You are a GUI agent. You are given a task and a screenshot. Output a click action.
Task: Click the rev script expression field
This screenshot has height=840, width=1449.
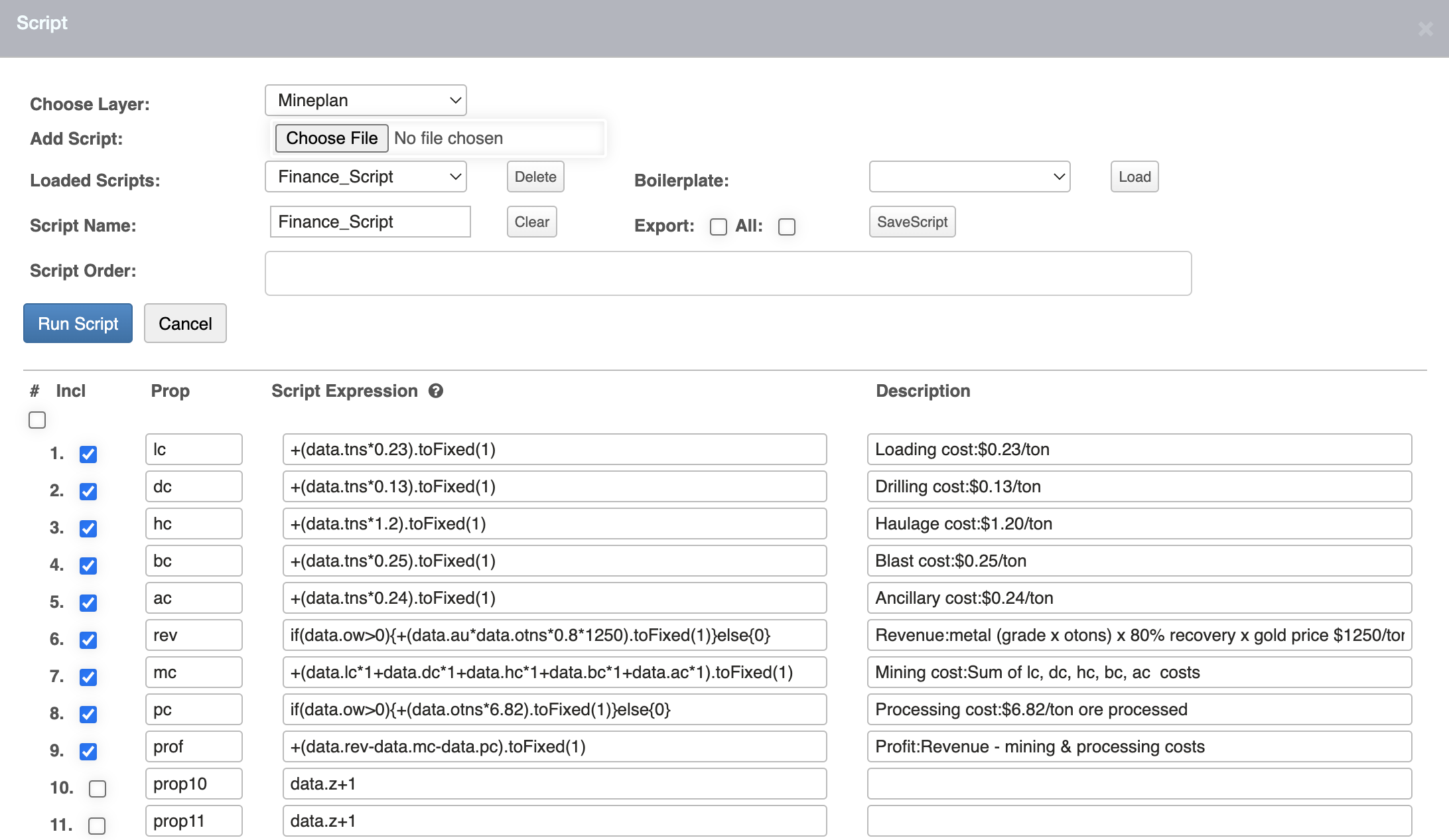pyautogui.click(x=554, y=635)
